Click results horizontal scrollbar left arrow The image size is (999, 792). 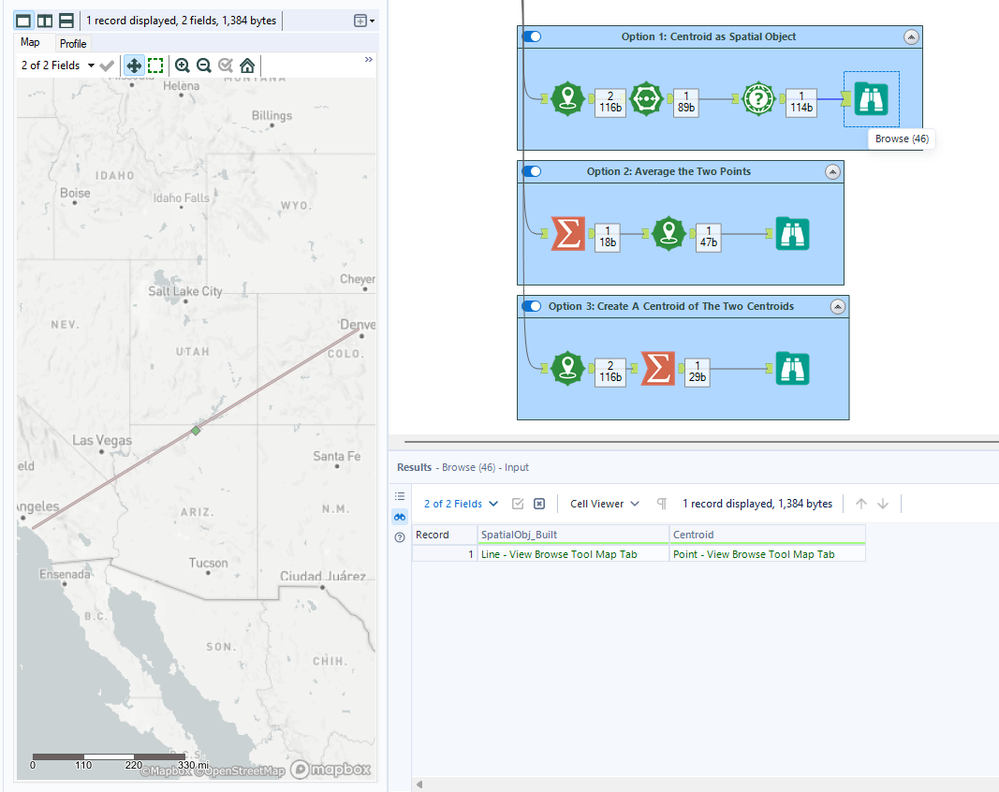419,784
